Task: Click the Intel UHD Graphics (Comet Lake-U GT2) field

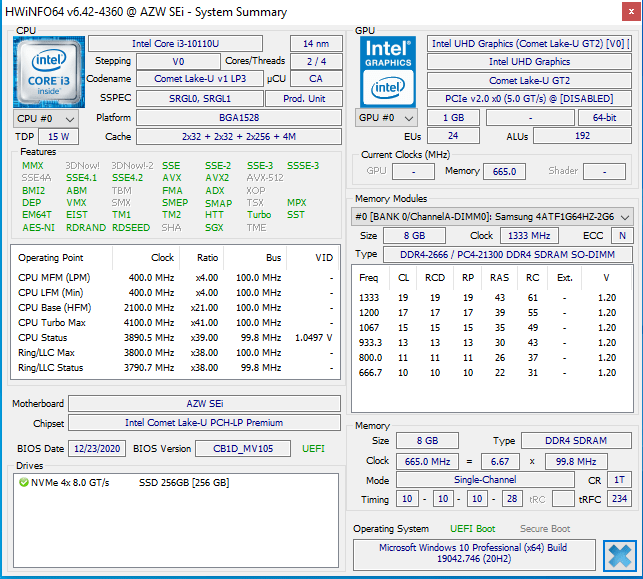Action: tap(529, 43)
